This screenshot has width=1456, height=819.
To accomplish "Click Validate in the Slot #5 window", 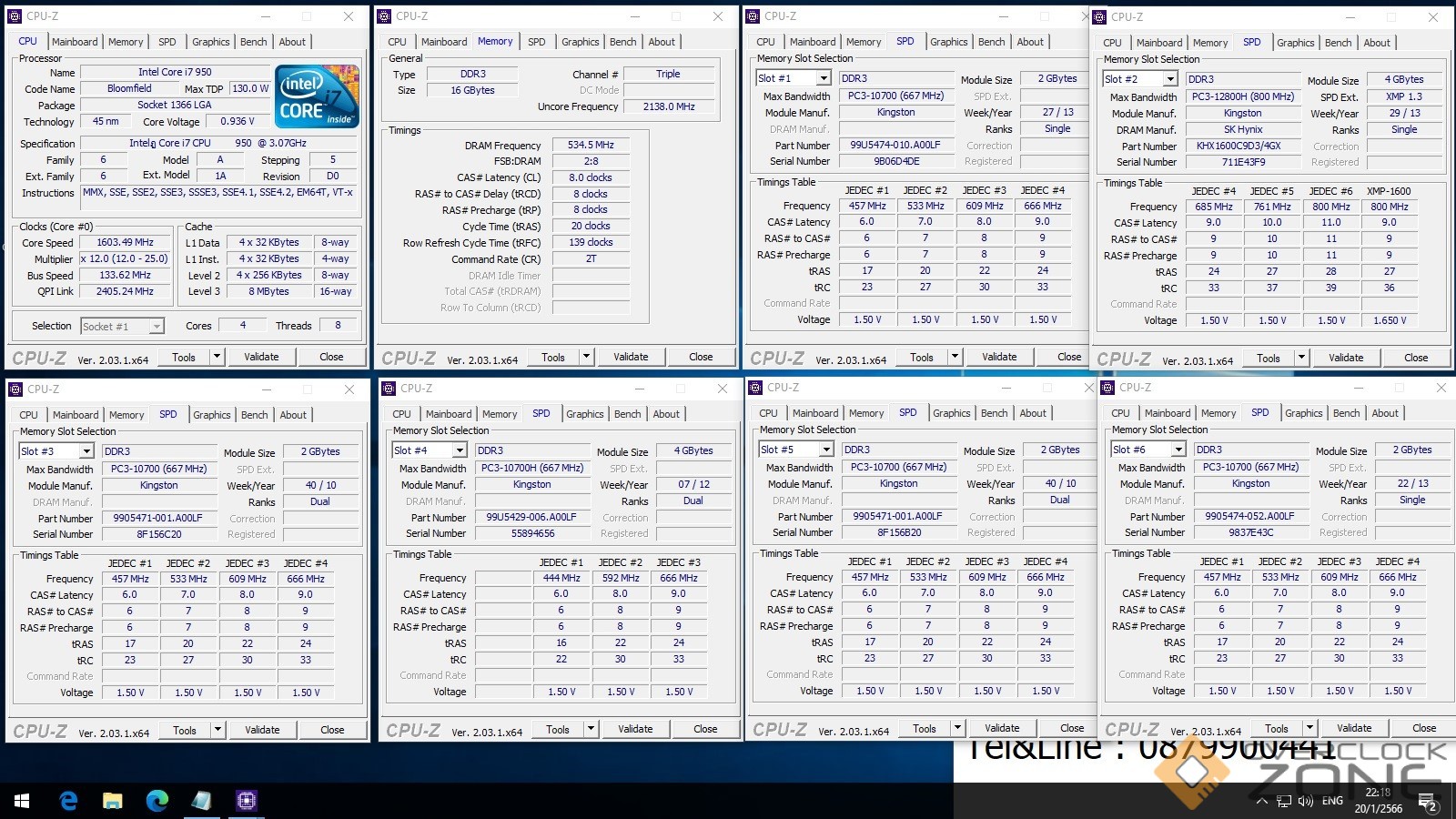I will pyautogui.click(x=1002, y=728).
